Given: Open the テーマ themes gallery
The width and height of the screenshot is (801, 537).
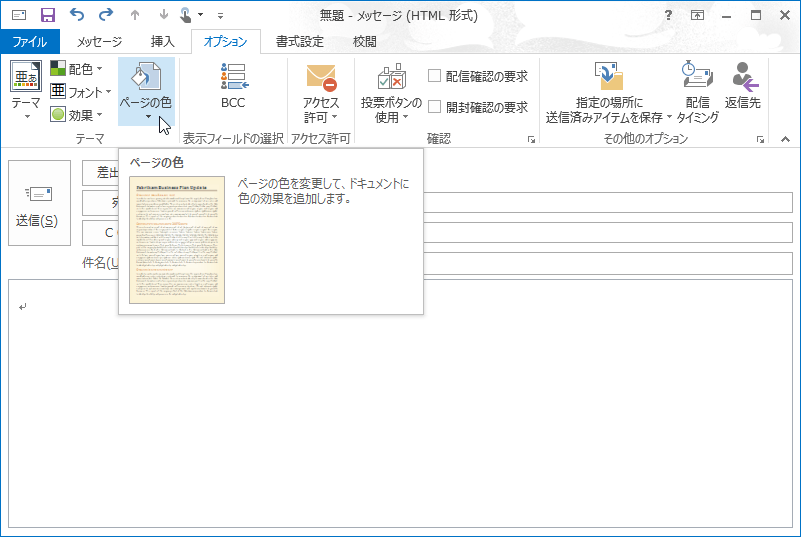Looking at the screenshot, I should pos(26,90).
